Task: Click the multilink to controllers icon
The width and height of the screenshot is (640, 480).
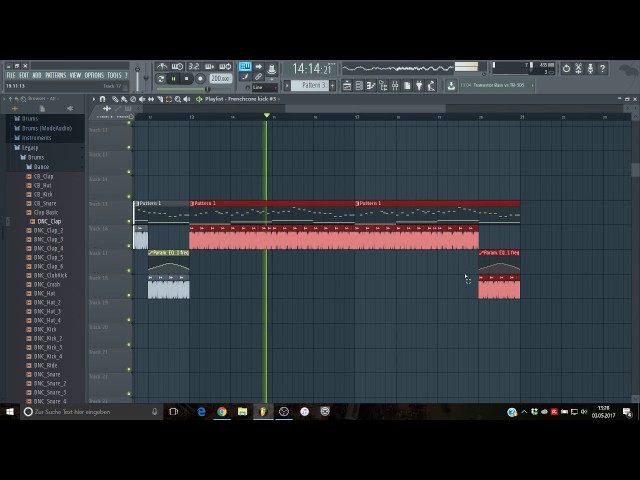Action: (x=258, y=77)
